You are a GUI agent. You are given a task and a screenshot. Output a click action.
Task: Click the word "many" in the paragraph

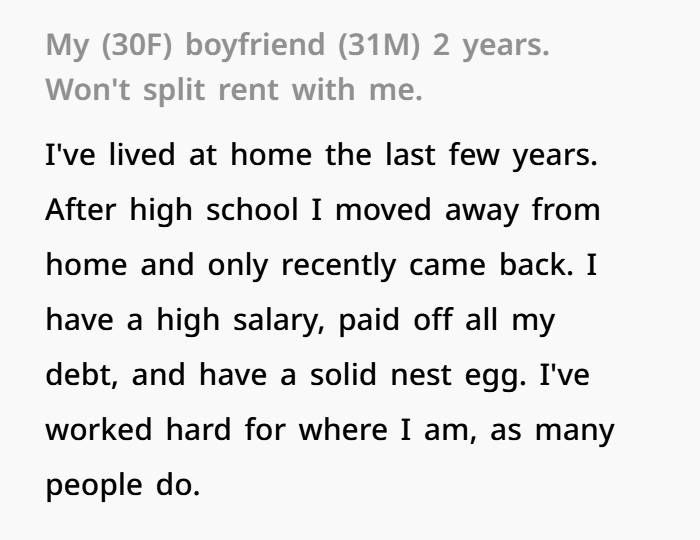575,432
